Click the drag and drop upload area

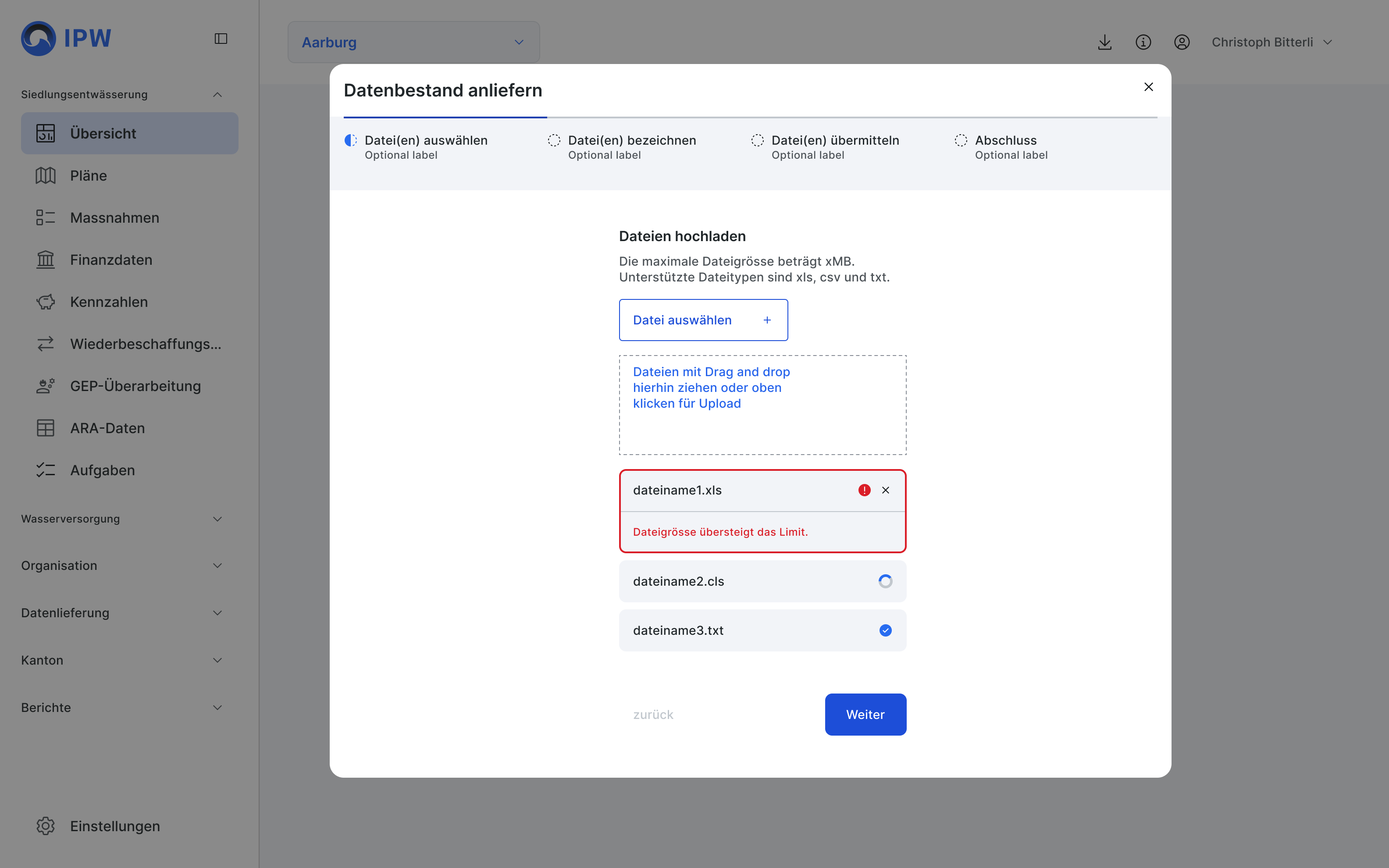tap(762, 405)
